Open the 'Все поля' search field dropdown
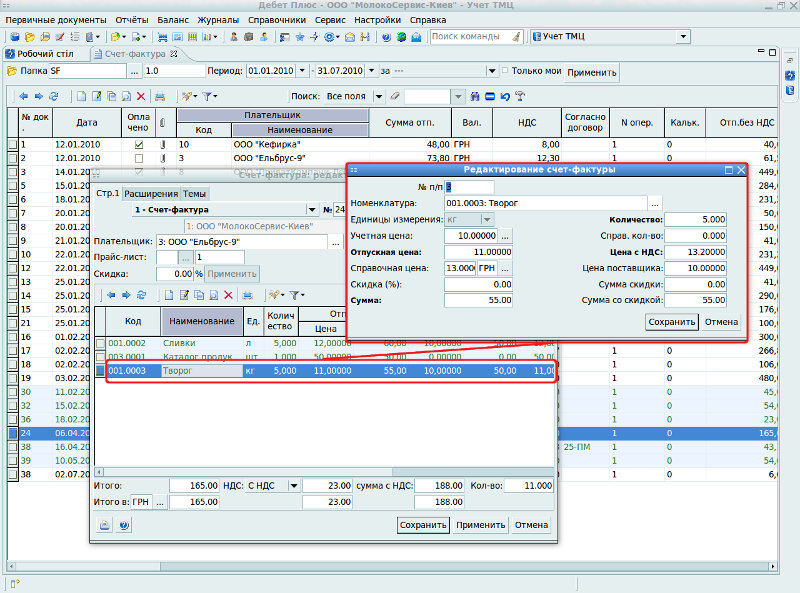The height and width of the screenshot is (593, 800). (x=378, y=97)
